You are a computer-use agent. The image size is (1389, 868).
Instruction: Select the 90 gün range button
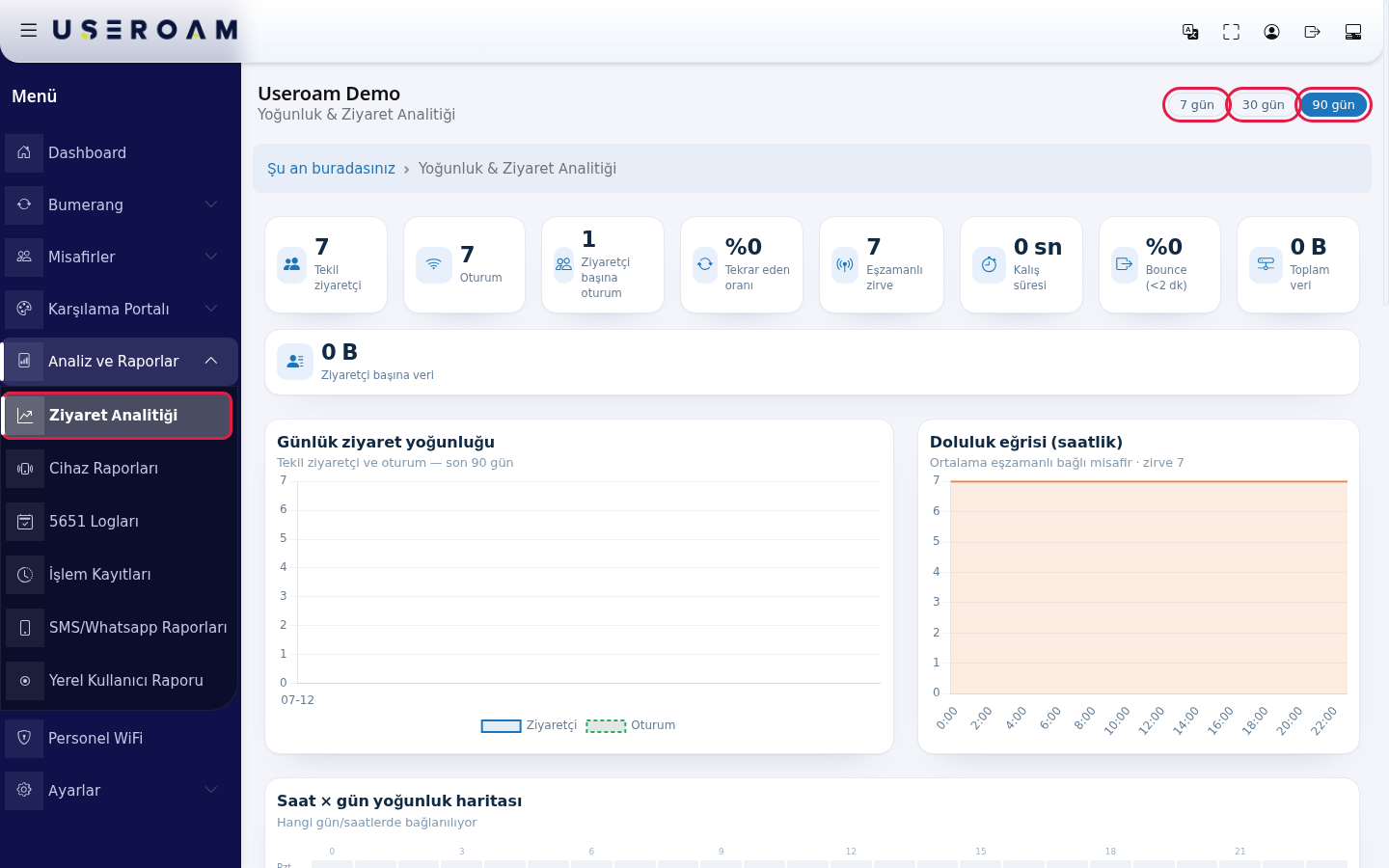1333,105
